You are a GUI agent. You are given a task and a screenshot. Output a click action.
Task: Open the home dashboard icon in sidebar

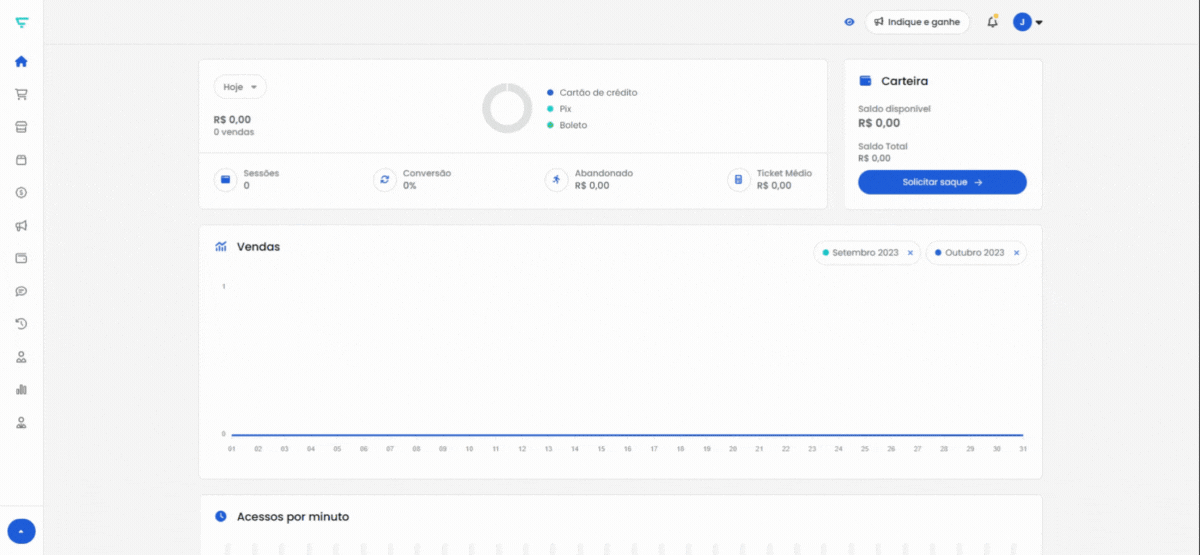21,61
